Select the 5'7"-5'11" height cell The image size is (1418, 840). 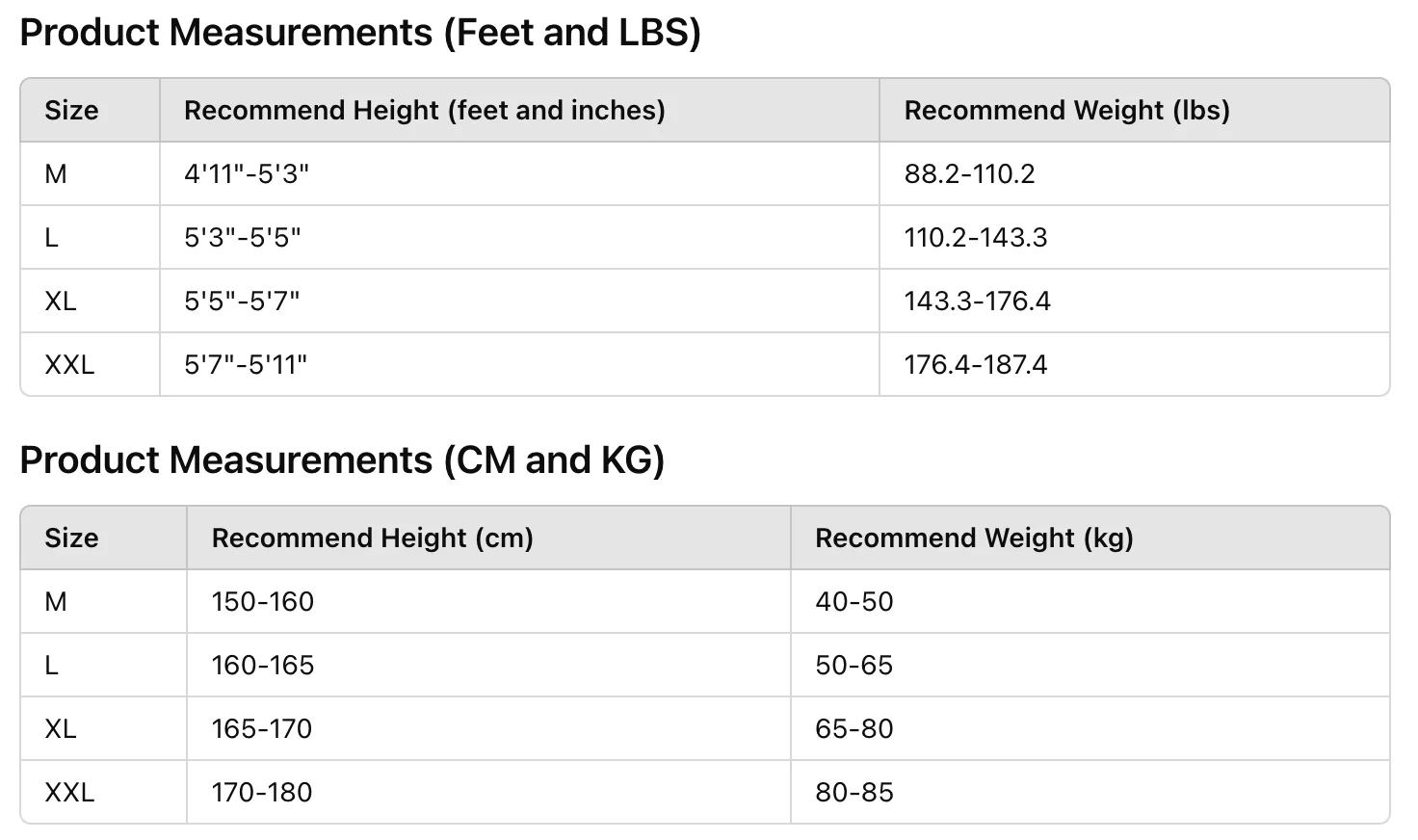click(246, 365)
